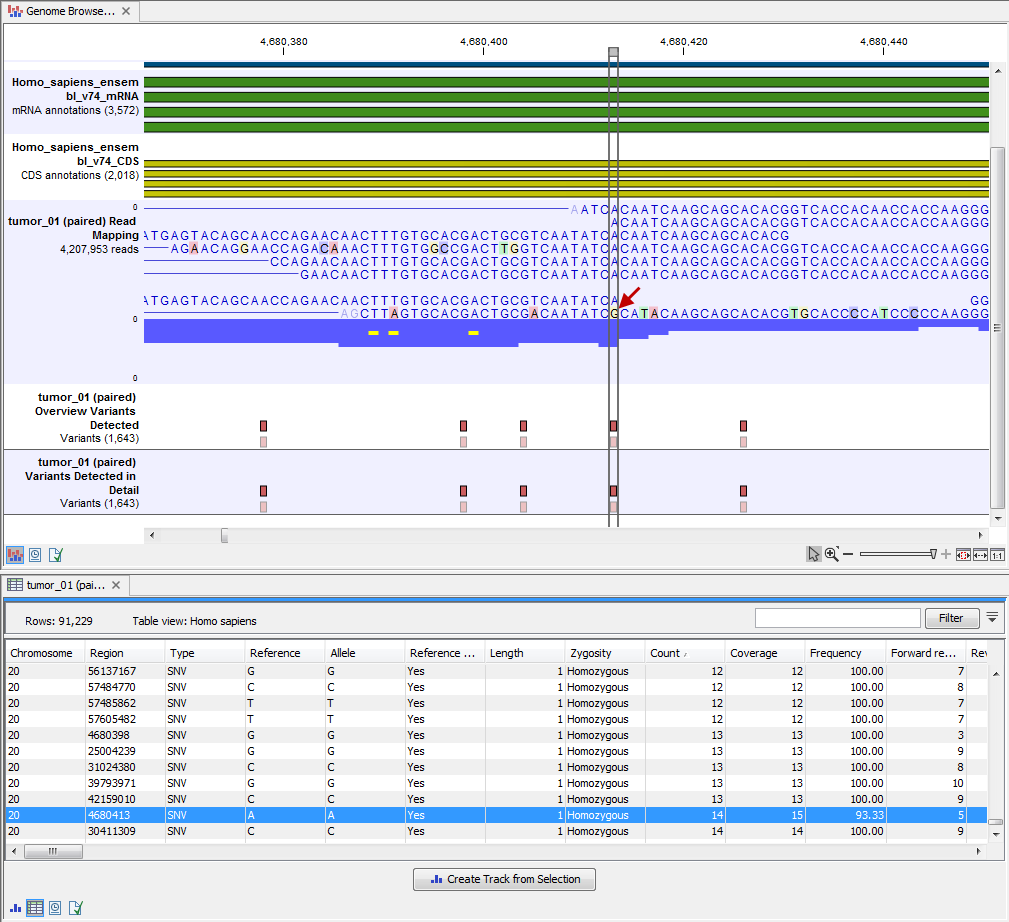The height and width of the screenshot is (922, 1009).
Task: Set zoom level with the 1:1 icon
Action: 997,554
